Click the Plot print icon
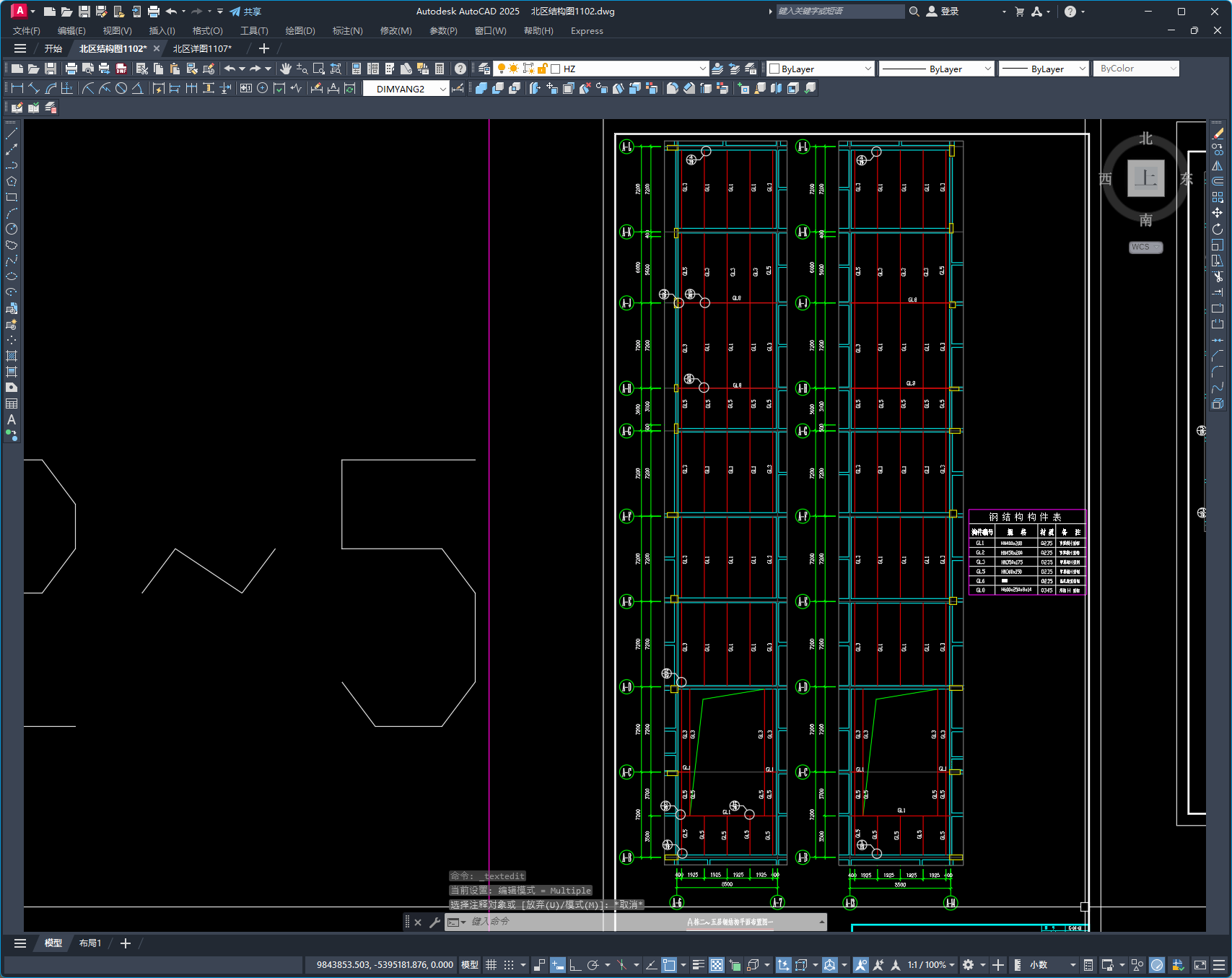 point(71,69)
